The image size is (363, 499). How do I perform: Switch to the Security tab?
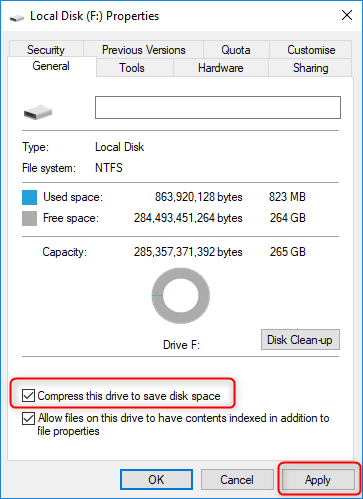(x=46, y=50)
